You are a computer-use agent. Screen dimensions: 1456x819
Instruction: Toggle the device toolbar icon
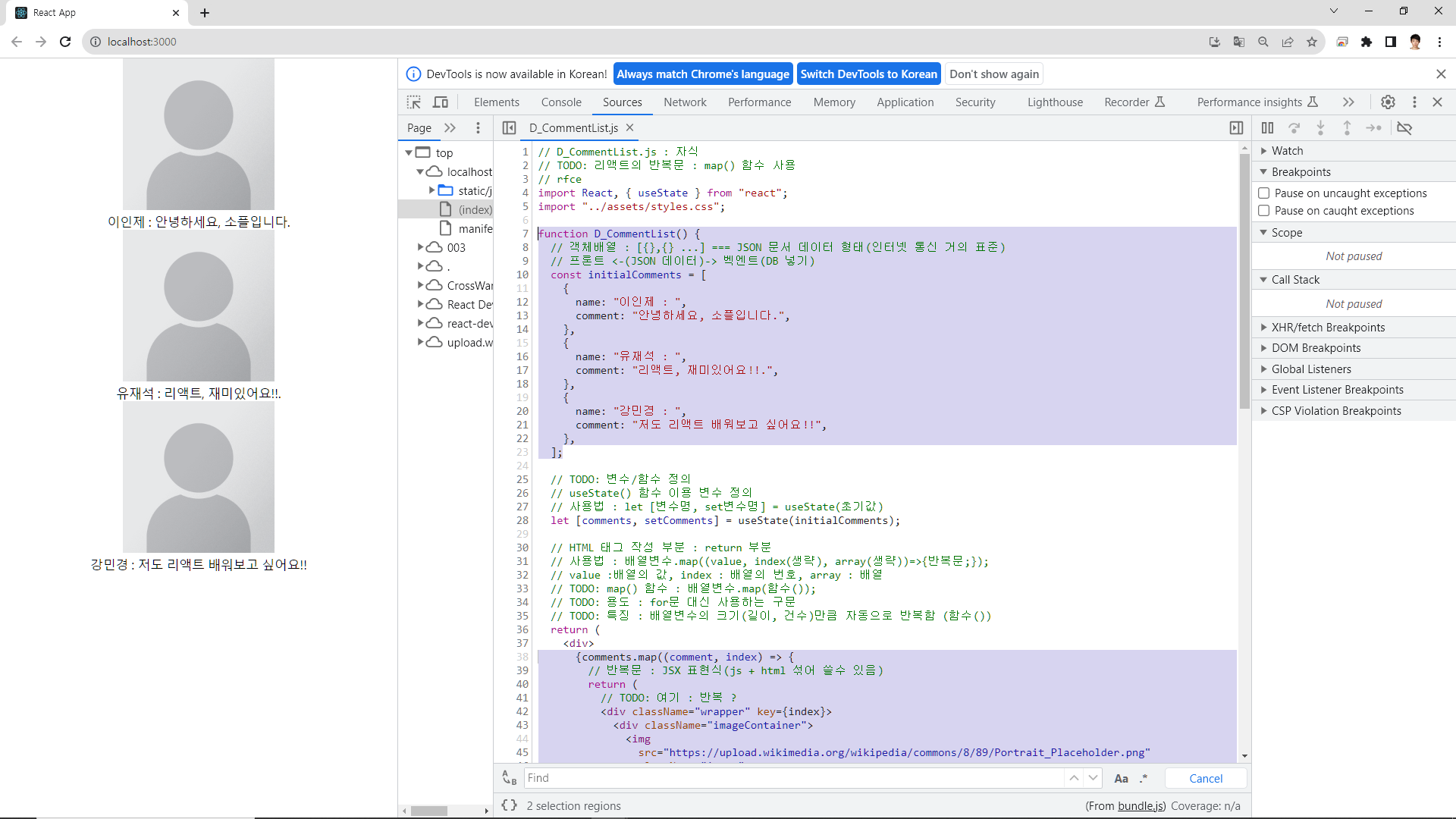pyautogui.click(x=441, y=102)
